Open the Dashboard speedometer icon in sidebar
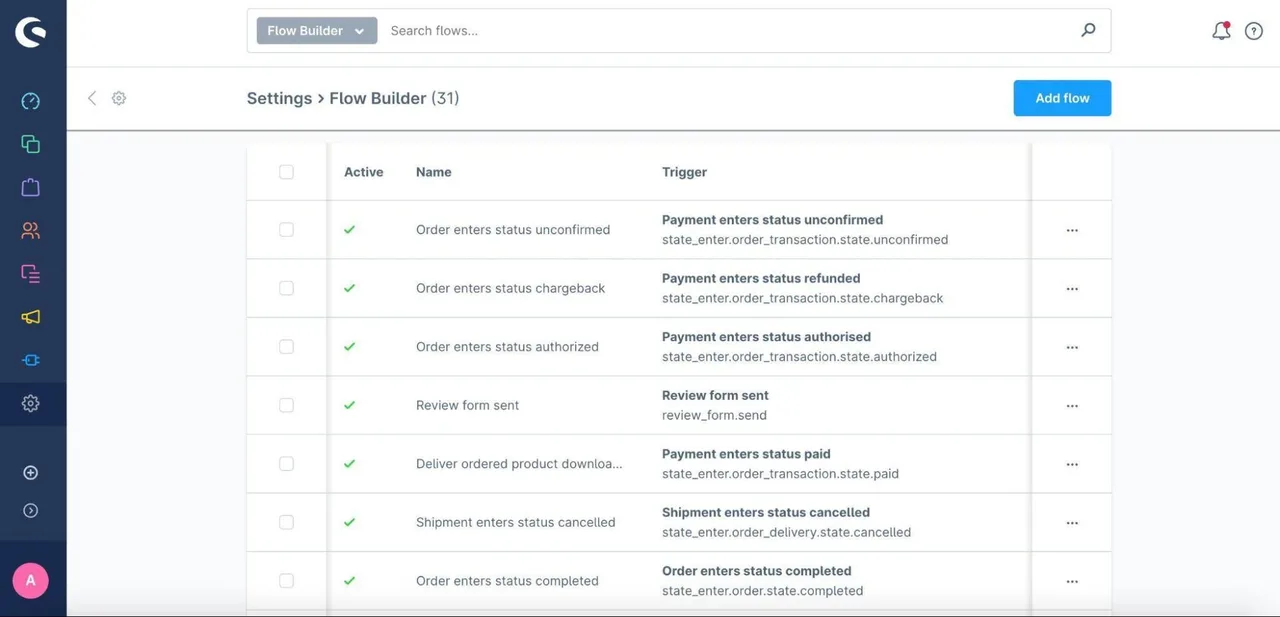Screen dimensions: 1280x617 coord(31,101)
